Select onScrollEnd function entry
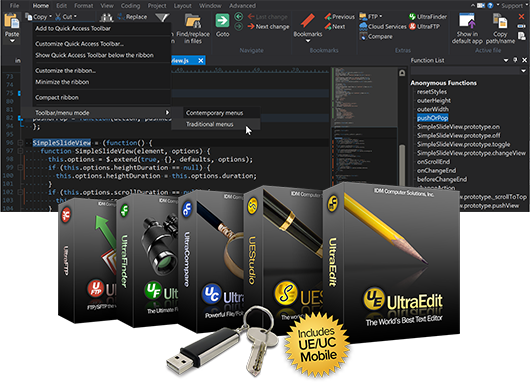530x382 pixels. point(433,162)
